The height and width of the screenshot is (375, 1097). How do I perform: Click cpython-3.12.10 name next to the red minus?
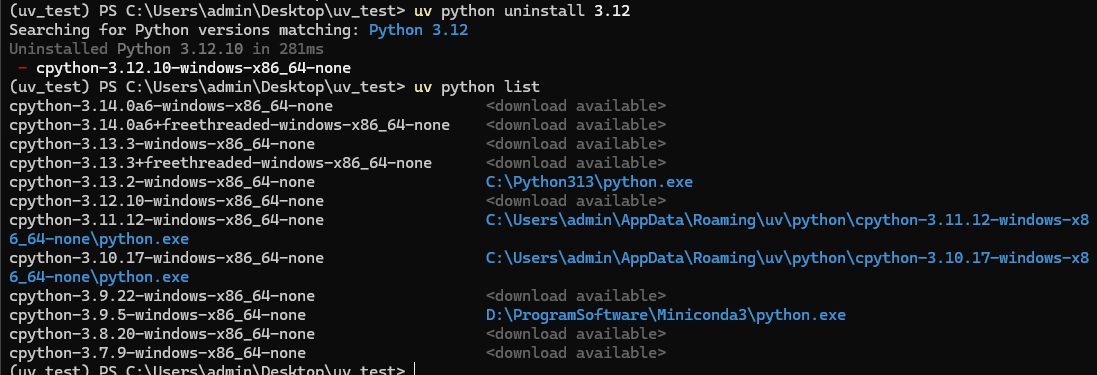click(193, 69)
